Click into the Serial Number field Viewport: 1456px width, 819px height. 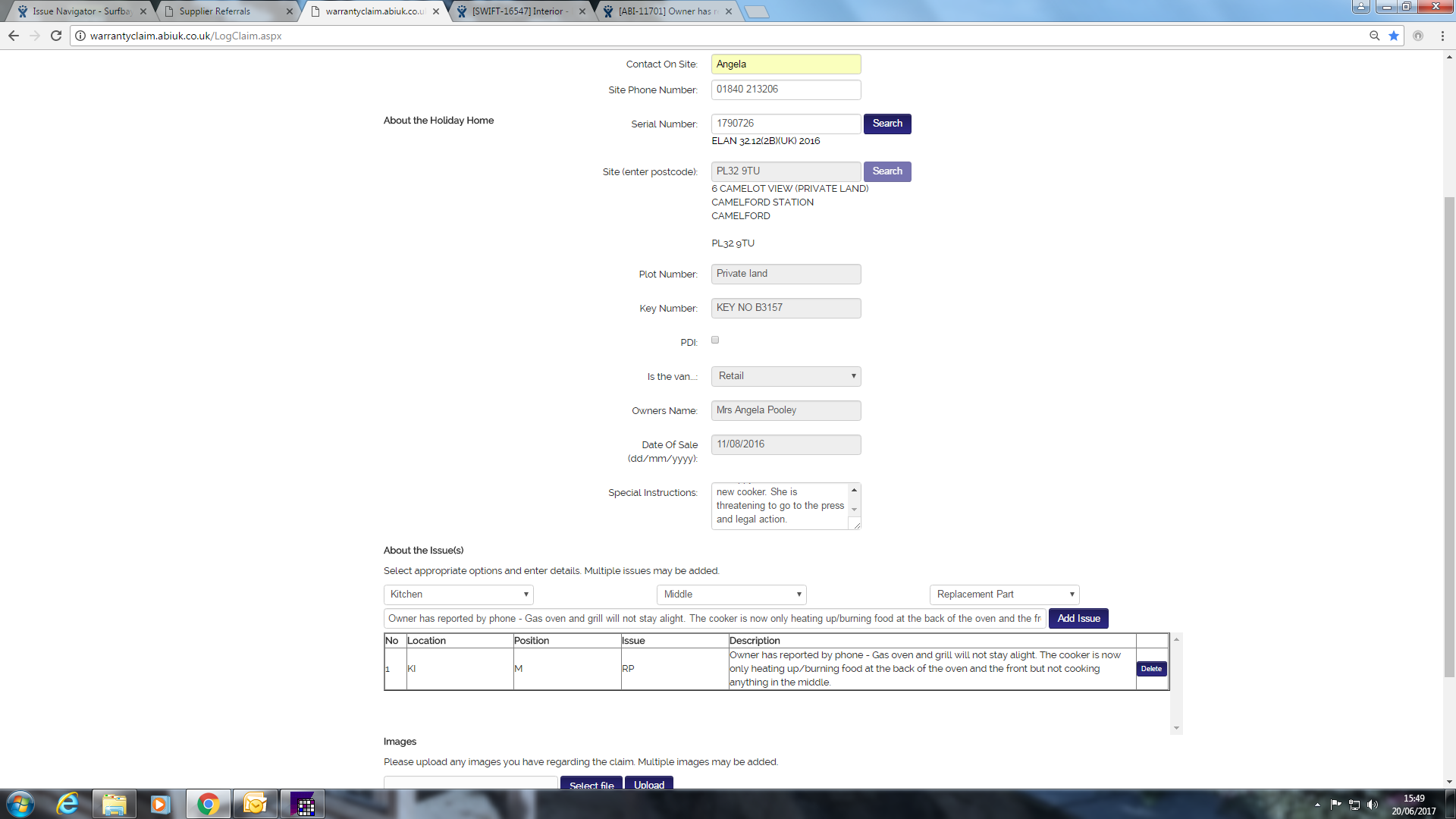786,124
